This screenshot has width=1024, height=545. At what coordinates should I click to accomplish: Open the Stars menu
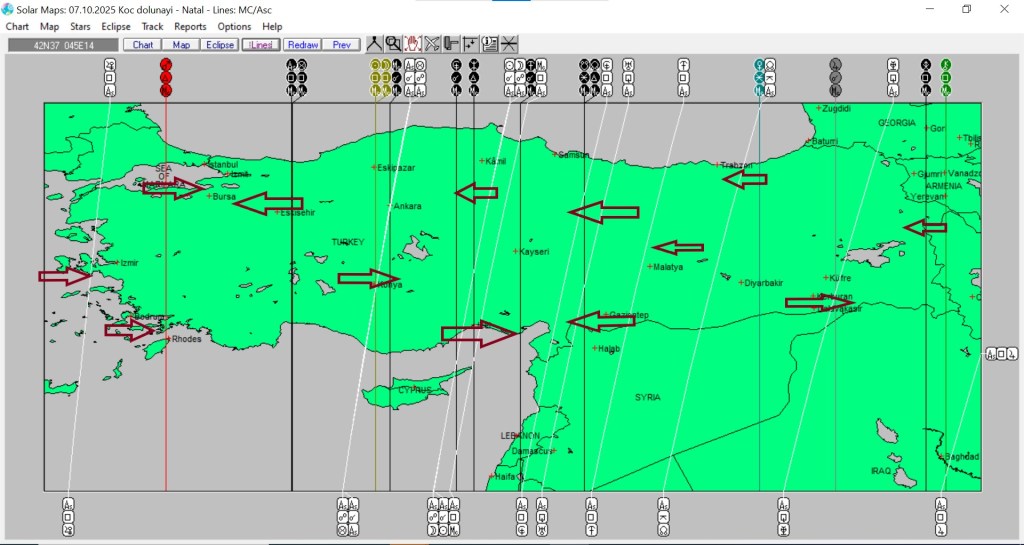tap(80, 26)
